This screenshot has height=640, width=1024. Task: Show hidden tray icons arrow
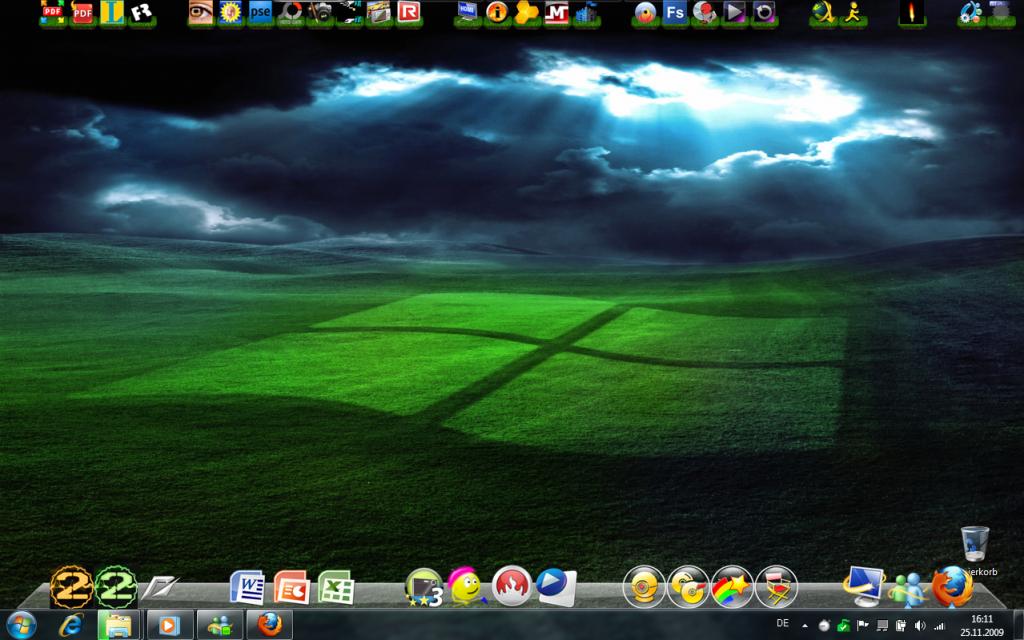[805, 626]
